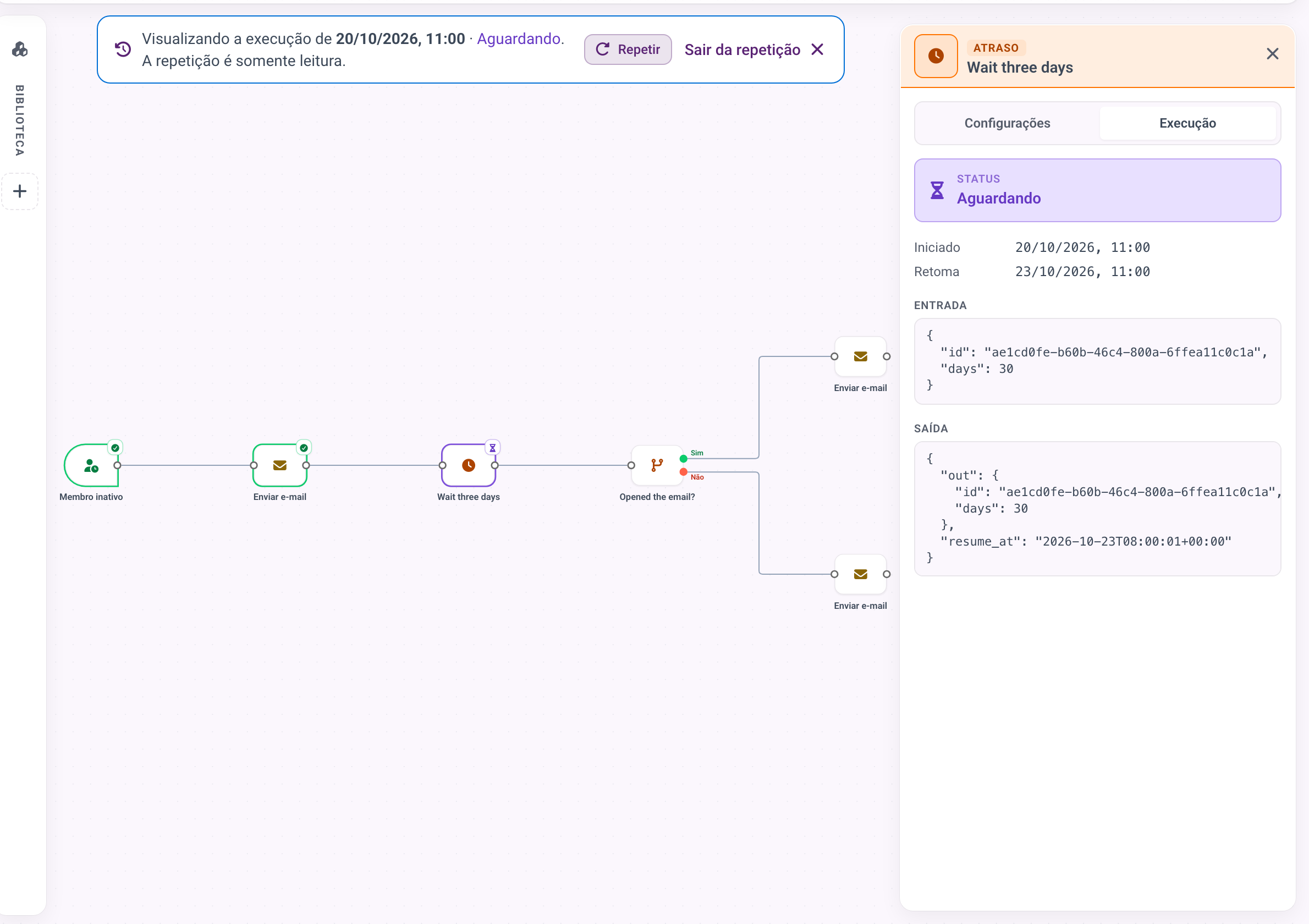Select the Wait three days clock node
1309x924 pixels.
pos(468,465)
